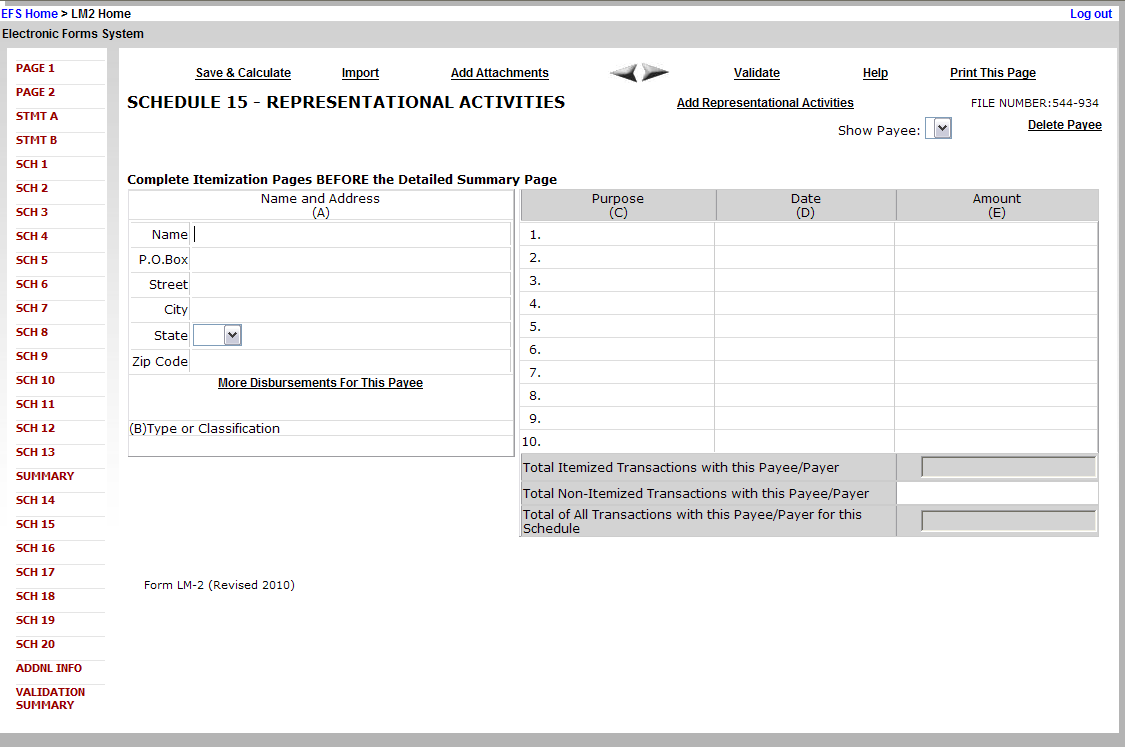Screen dimensions: 1125x747
Task: Click Add Attachments in toolbar
Action: (x=499, y=73)
